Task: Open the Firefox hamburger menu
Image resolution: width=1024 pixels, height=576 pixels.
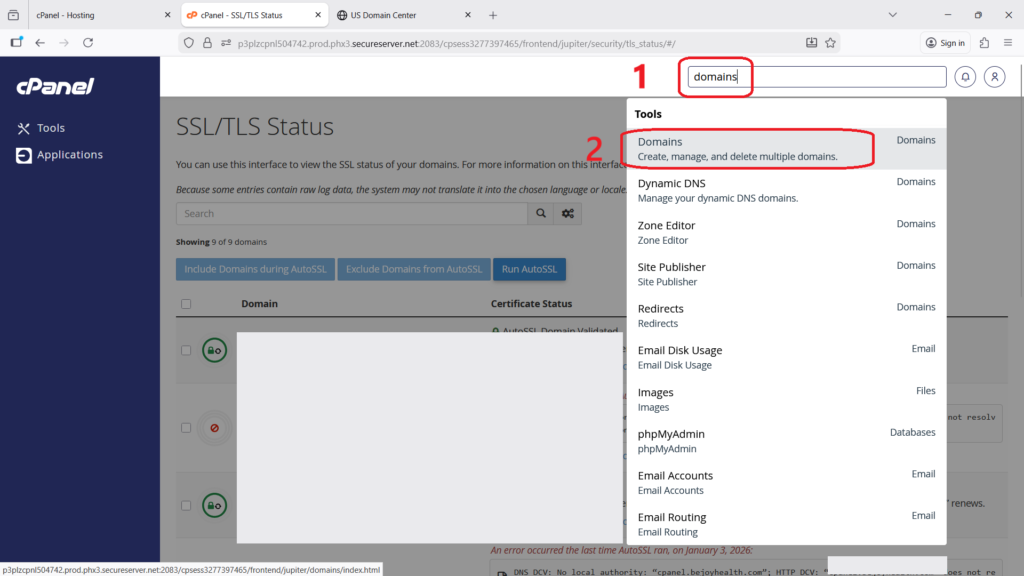Action: (x=1007, y=43)
